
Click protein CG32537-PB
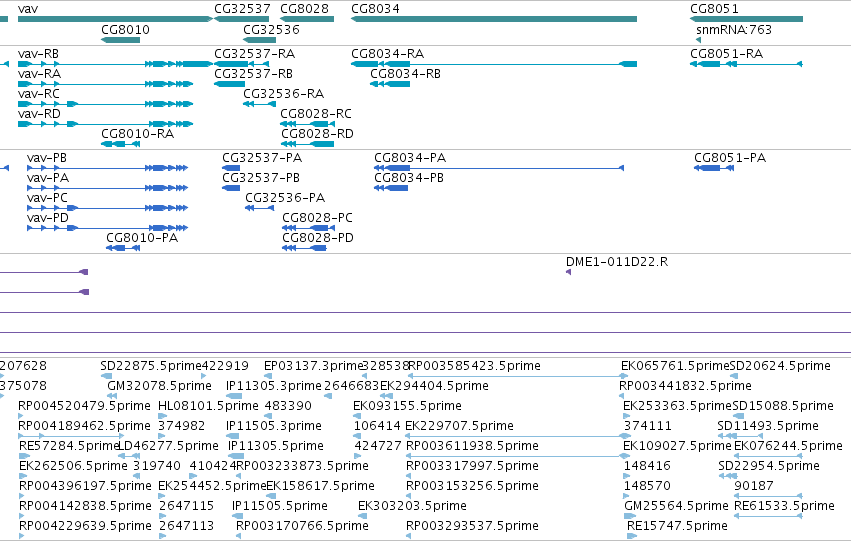261,178
